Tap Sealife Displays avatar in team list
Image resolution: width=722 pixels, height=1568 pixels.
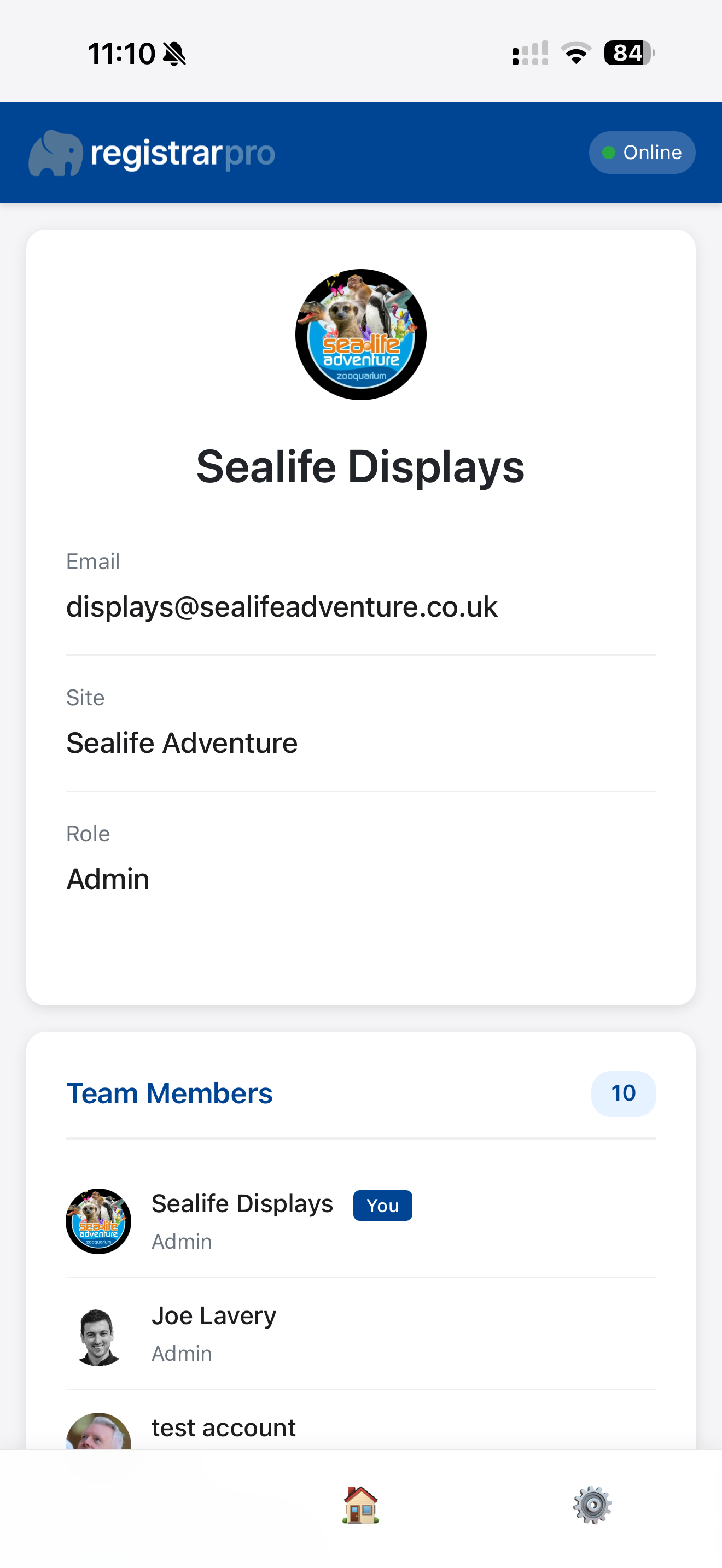coord(98,1221)
